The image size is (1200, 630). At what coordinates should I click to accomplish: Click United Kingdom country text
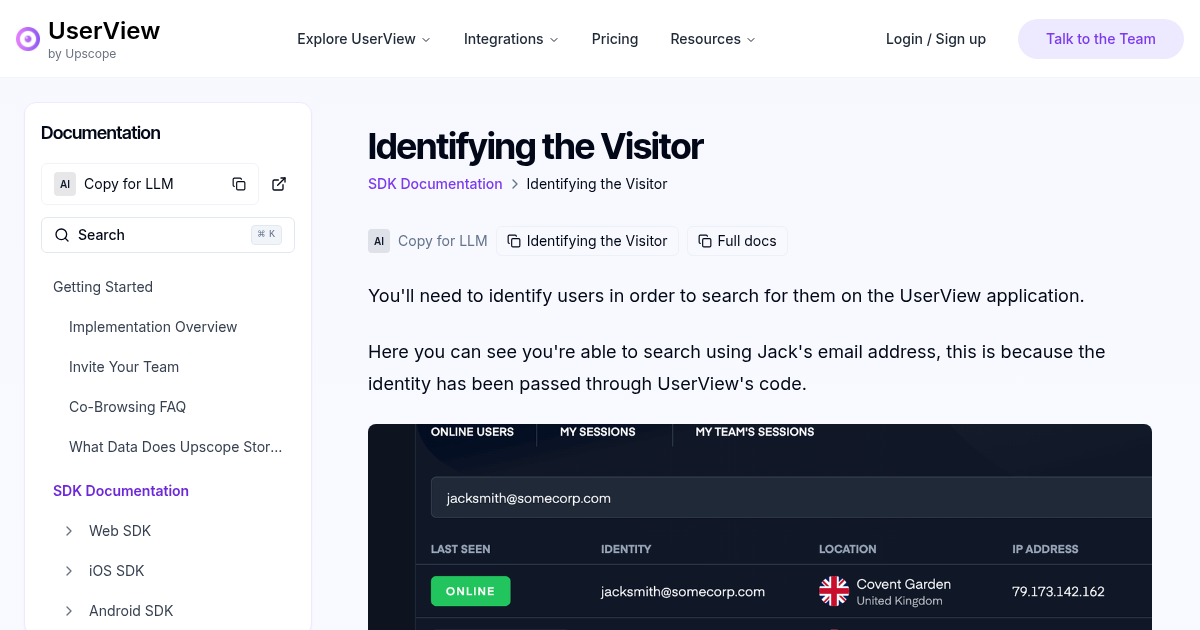click(900, 601)
